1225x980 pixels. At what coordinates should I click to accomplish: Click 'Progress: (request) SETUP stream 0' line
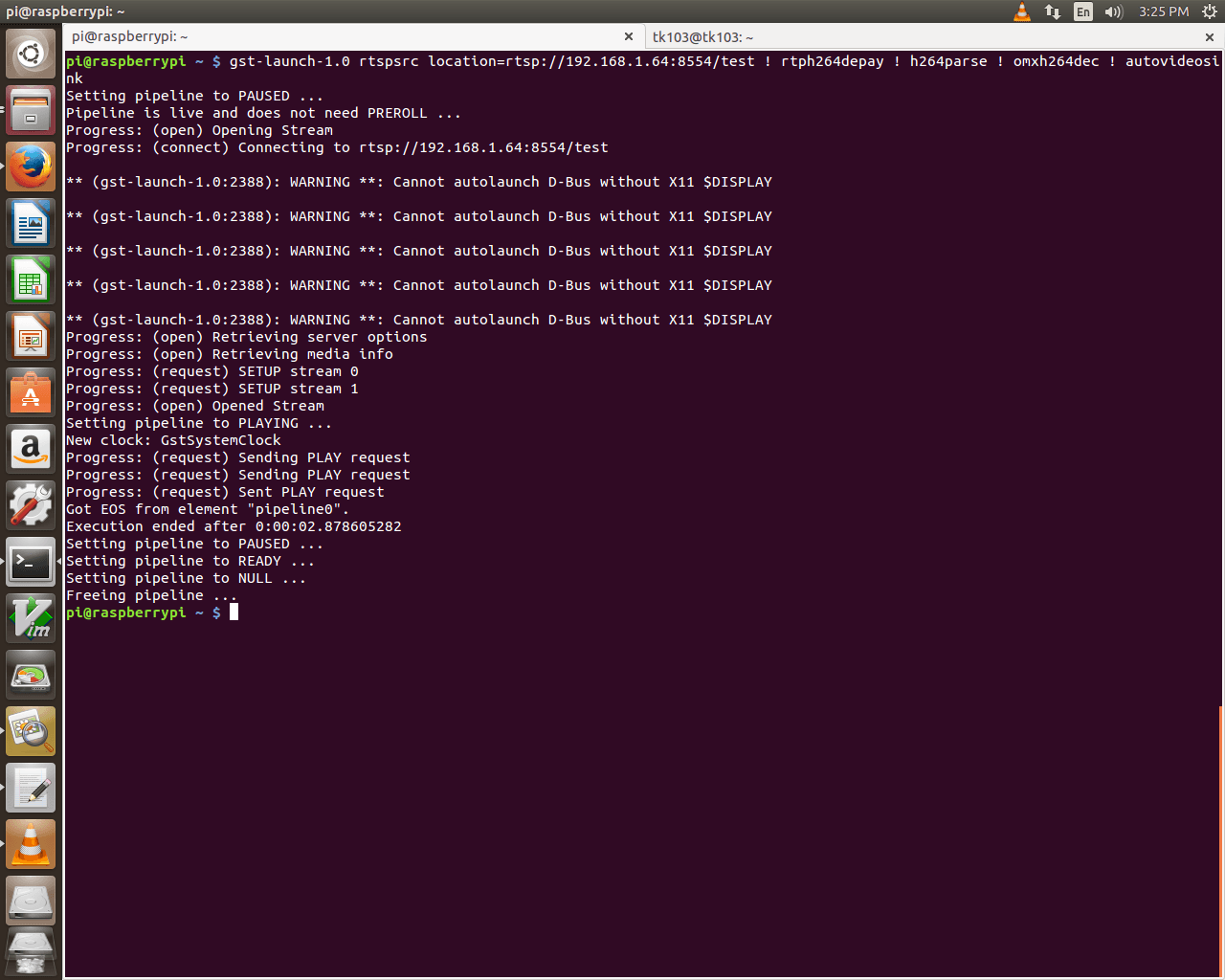[x=212, y=371]
